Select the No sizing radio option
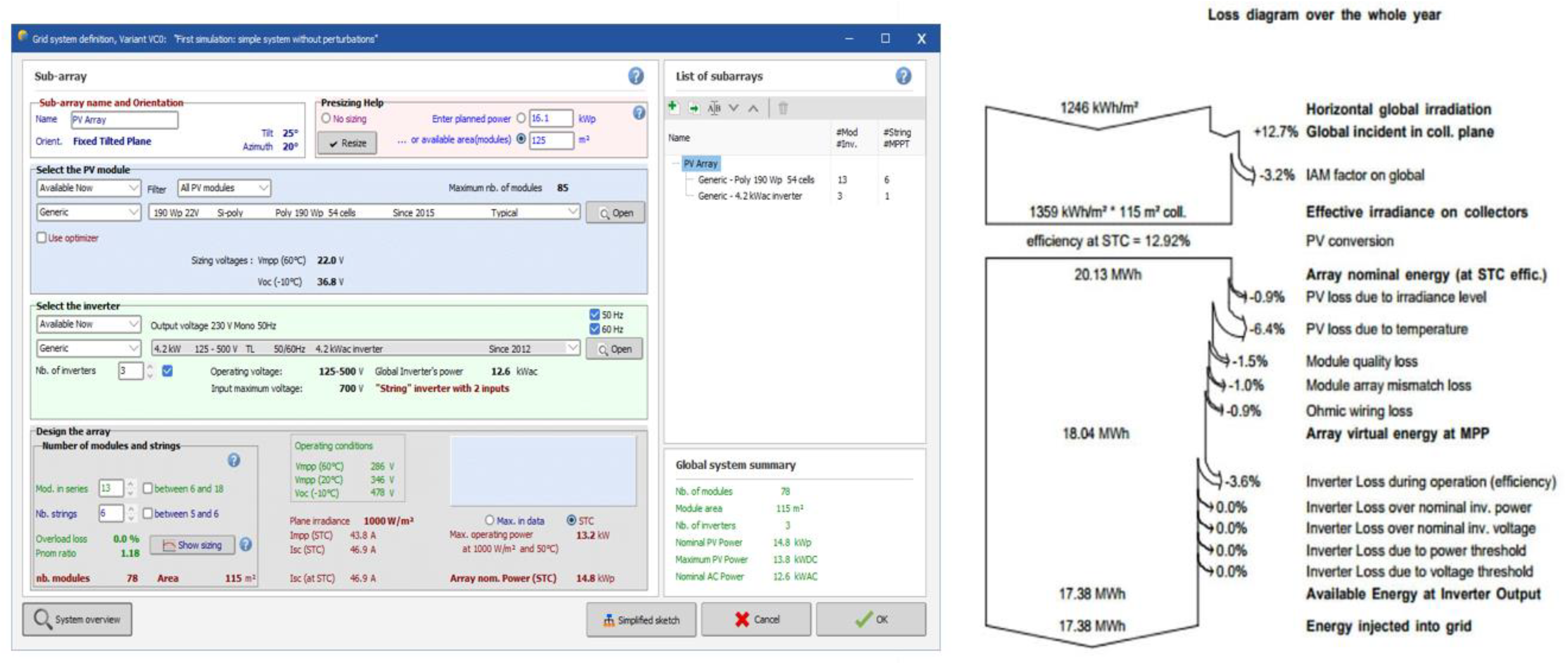 point(326,118)
